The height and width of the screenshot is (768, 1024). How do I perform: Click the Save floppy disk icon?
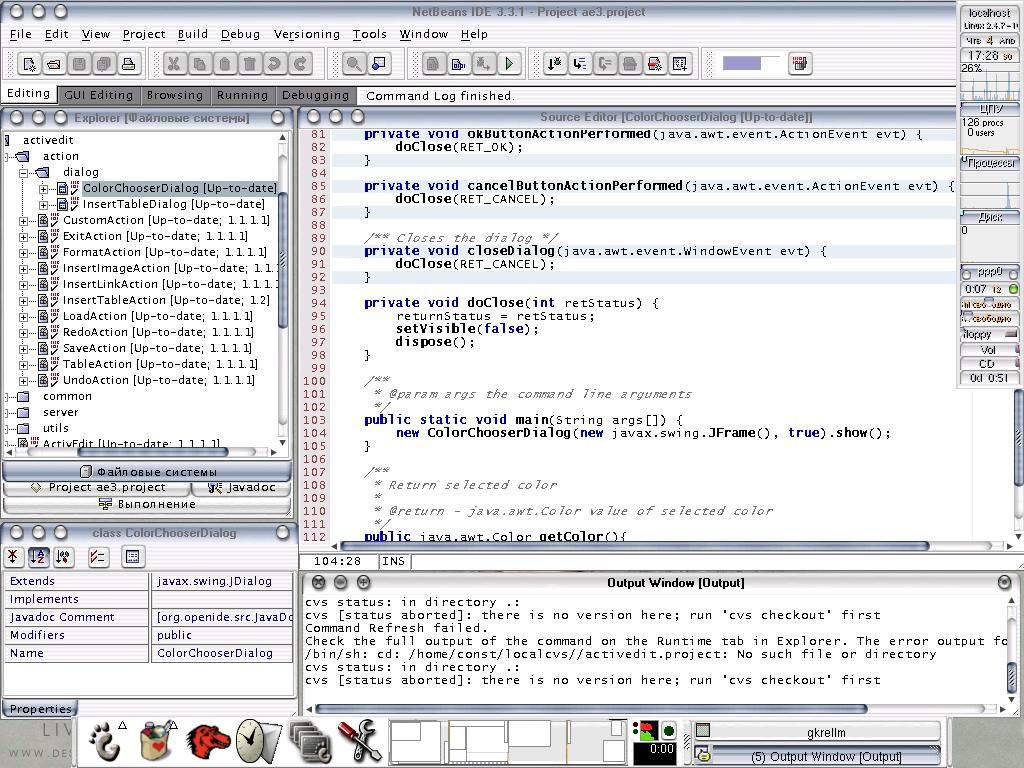pyautogui.click(x=79, y=64)
